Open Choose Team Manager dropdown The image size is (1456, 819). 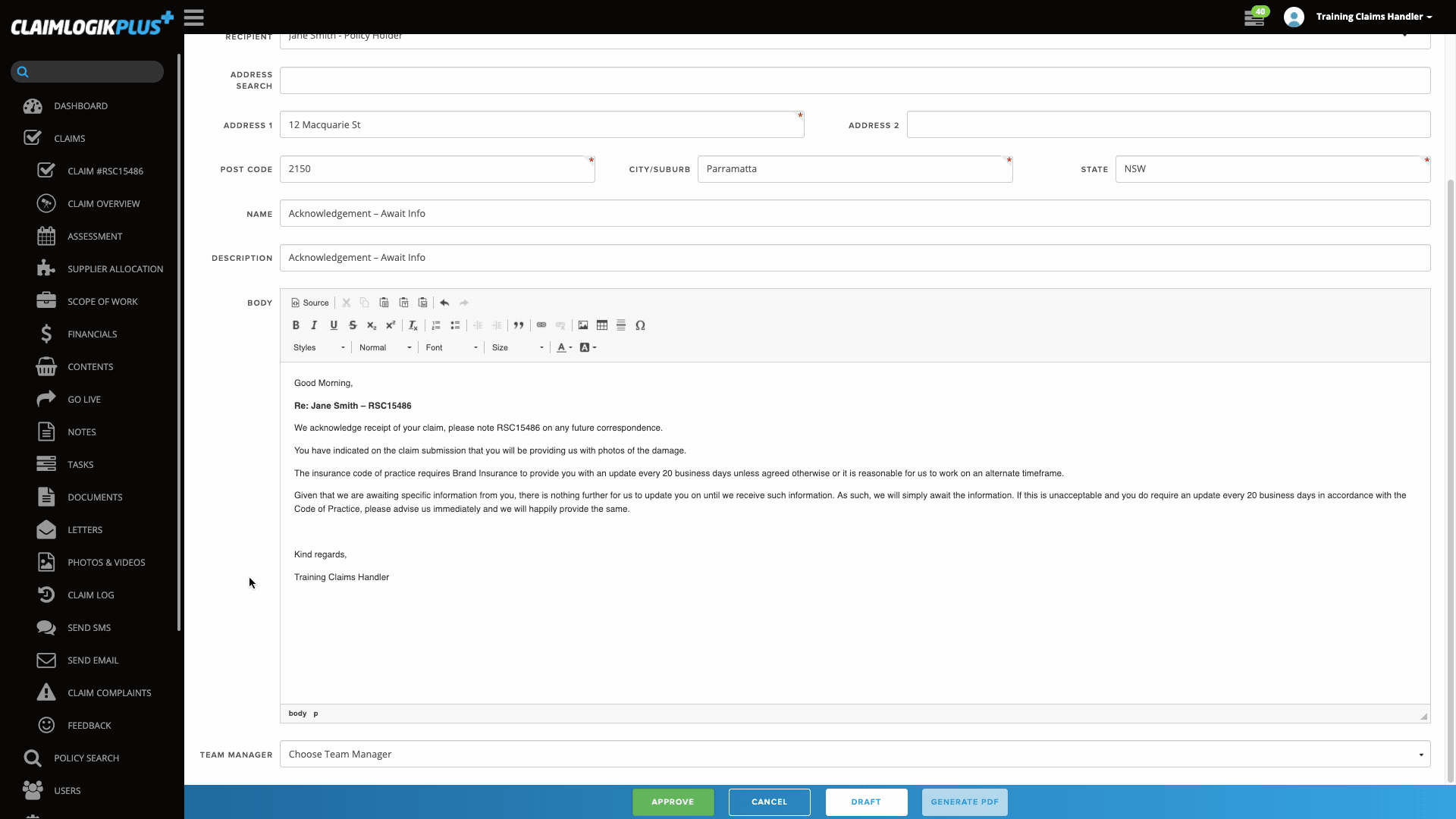[x=855, y=755]
